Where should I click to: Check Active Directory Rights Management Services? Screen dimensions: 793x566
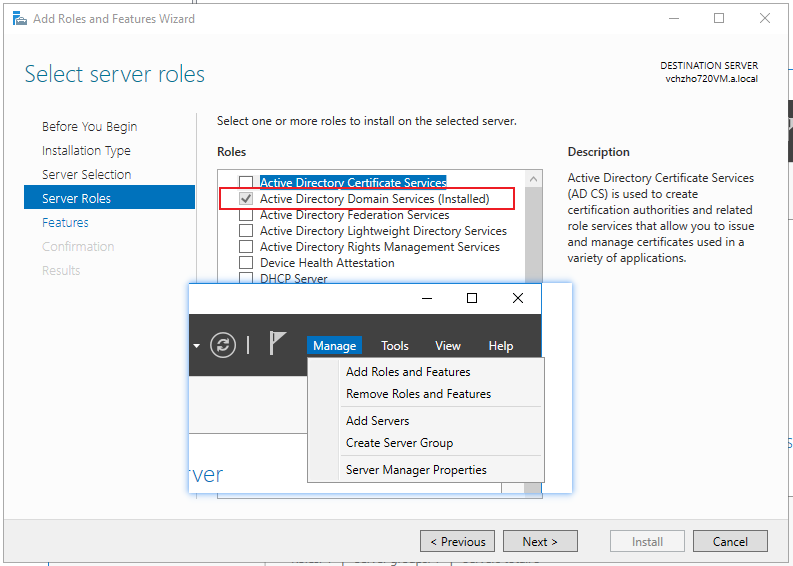246,247
